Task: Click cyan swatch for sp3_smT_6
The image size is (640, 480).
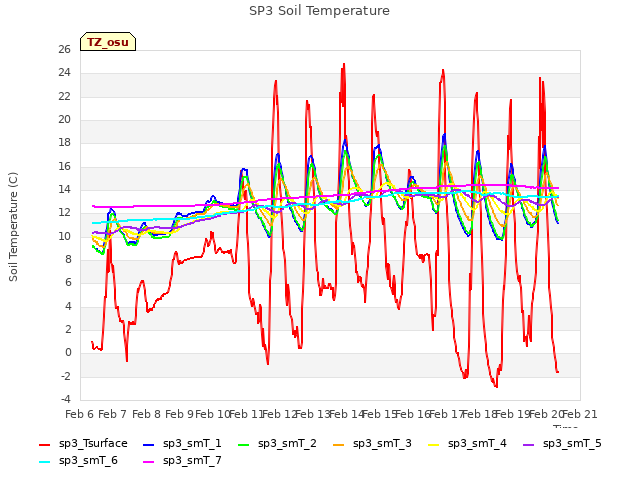Action: coord(44,462)
